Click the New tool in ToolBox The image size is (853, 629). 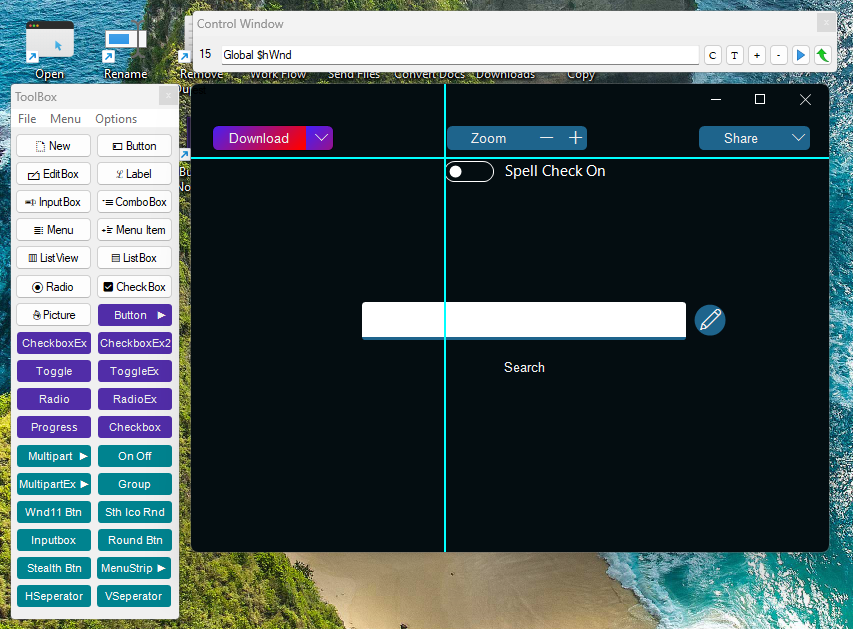(x=53, y=146)
